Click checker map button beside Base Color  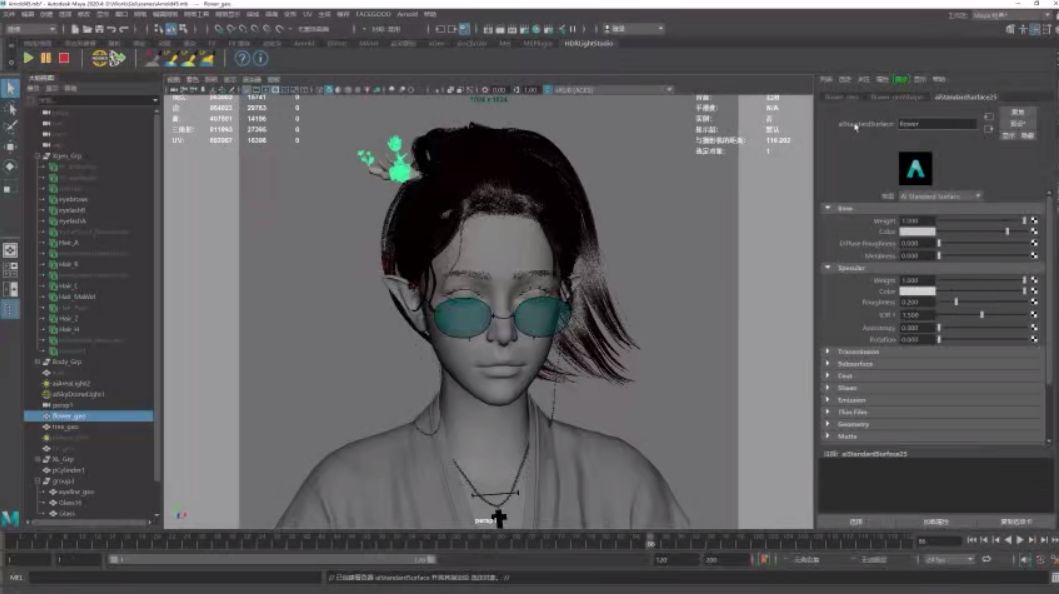(1034, 232)
